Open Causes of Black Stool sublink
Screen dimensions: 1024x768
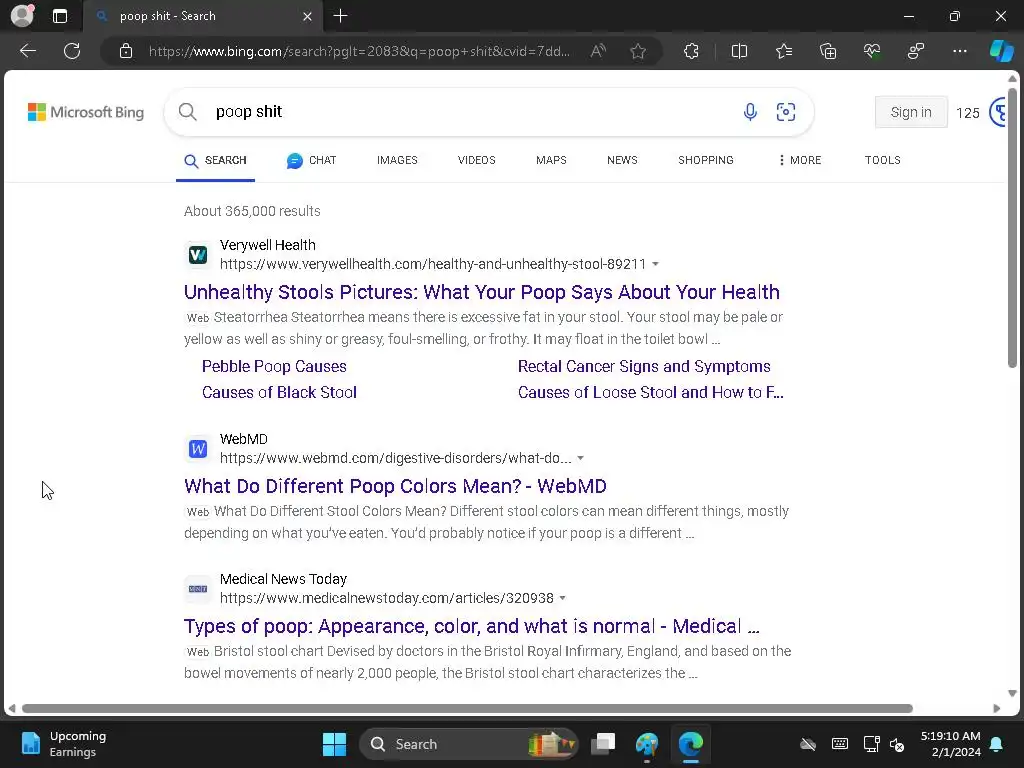coord(280,392)
